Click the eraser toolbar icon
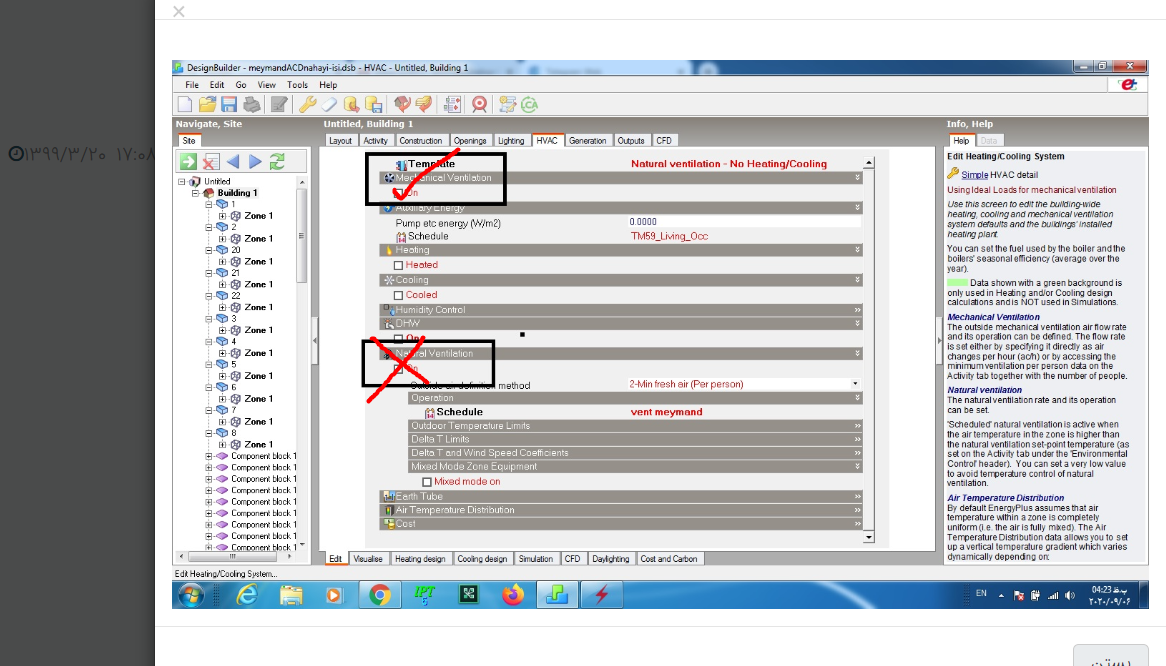Viewport: 1166px width, 666px height. (329, 105)
